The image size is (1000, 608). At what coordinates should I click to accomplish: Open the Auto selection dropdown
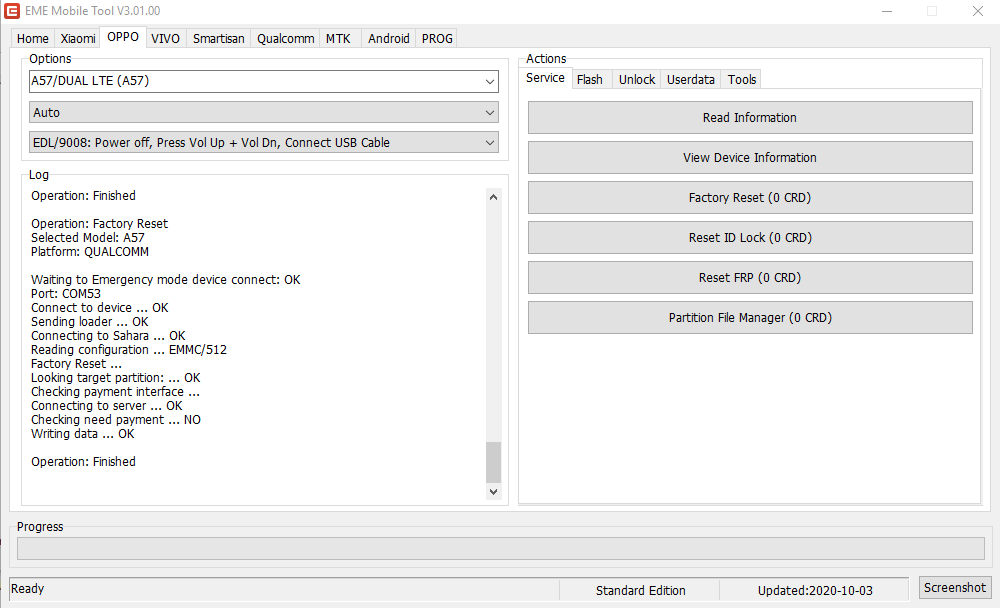[x=263, y=112]
